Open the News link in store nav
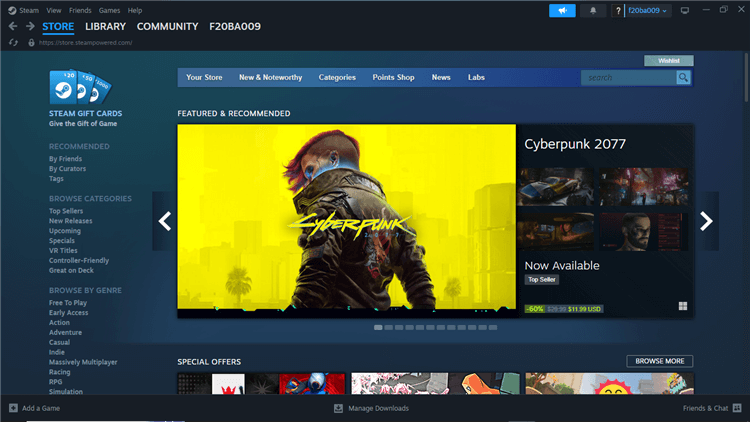This screenshot has width=750, height=422. coord(441,78)
